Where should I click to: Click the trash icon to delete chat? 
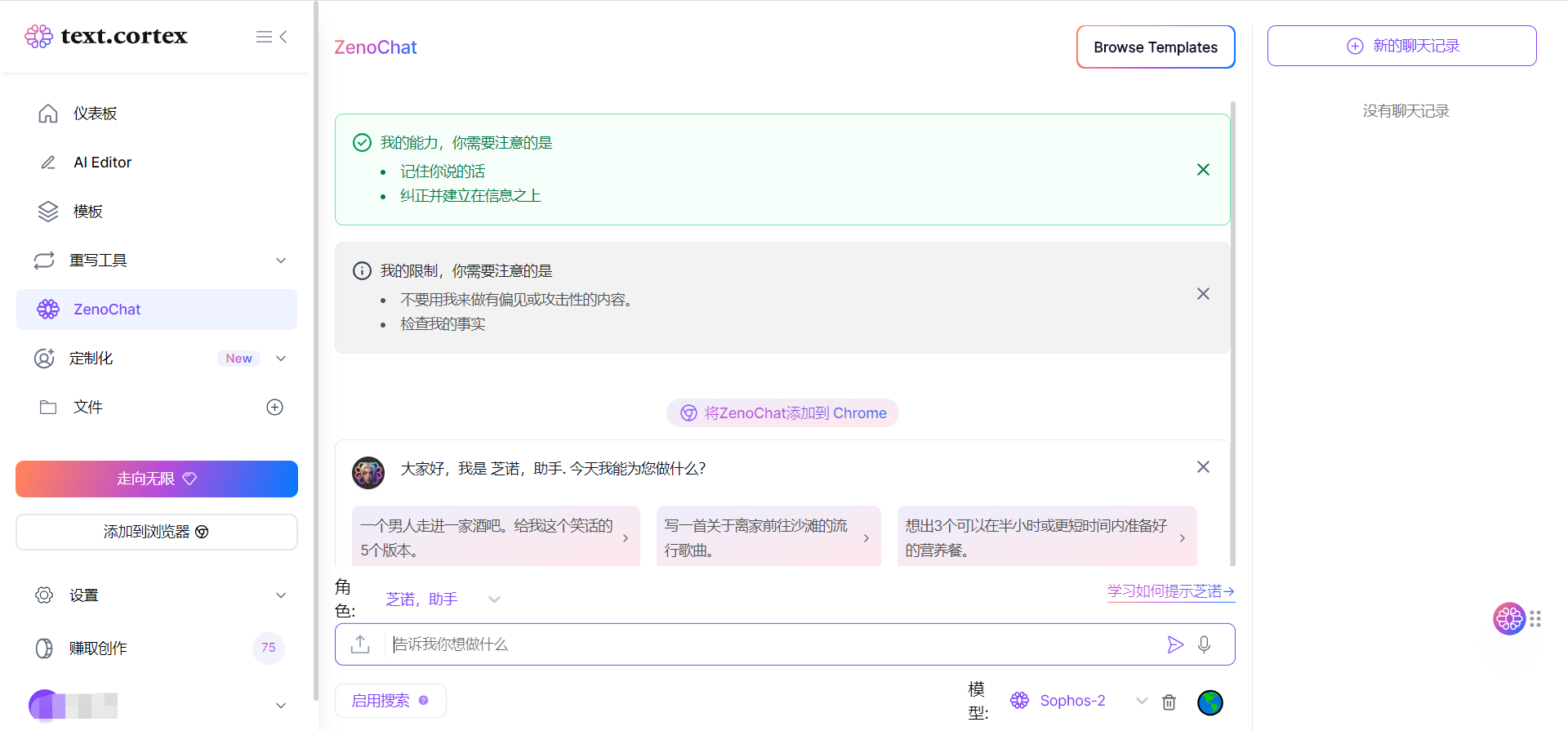(1169, 702)
